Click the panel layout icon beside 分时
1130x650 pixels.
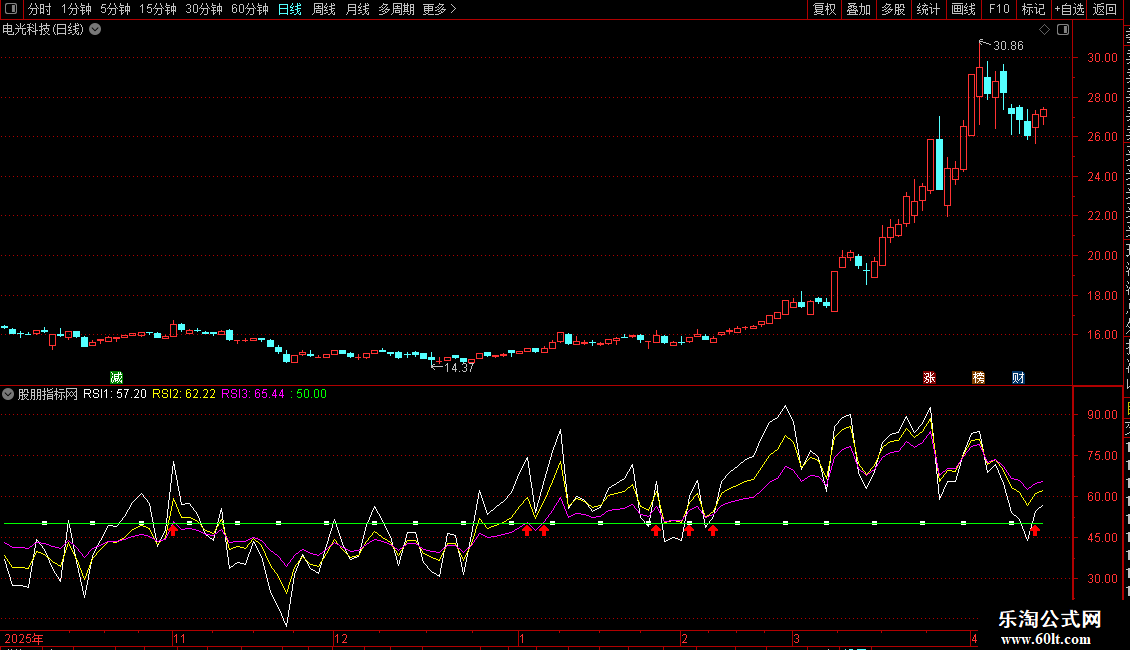[x=11, y=9]
